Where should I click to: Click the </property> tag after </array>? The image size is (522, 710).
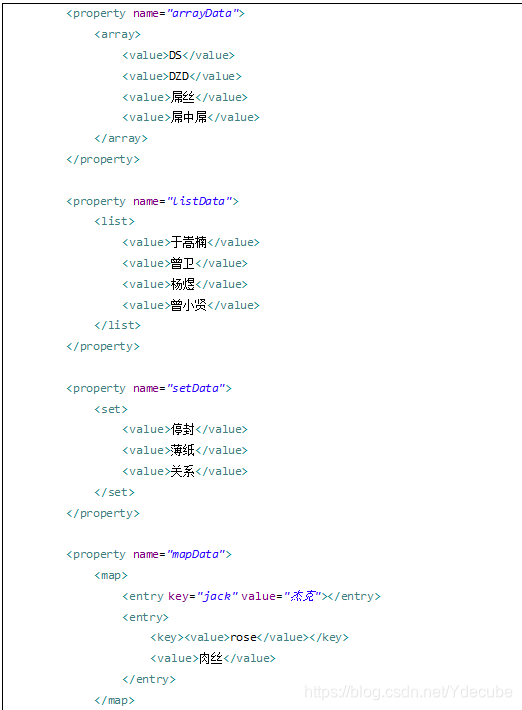click(x=103, y=159)
